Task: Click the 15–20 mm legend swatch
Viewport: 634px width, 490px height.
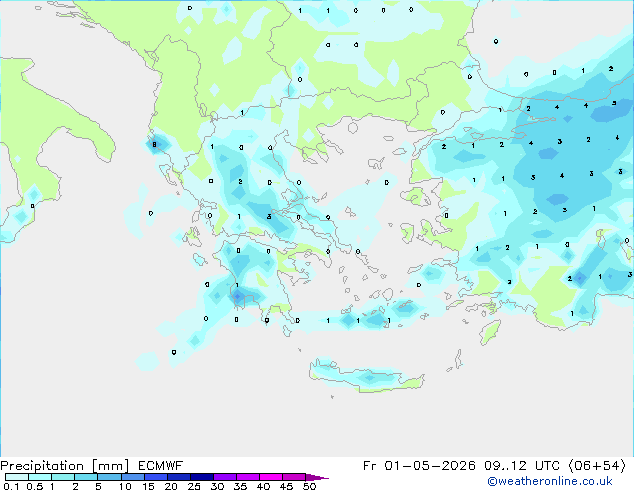Action: (x=156, y=477)
